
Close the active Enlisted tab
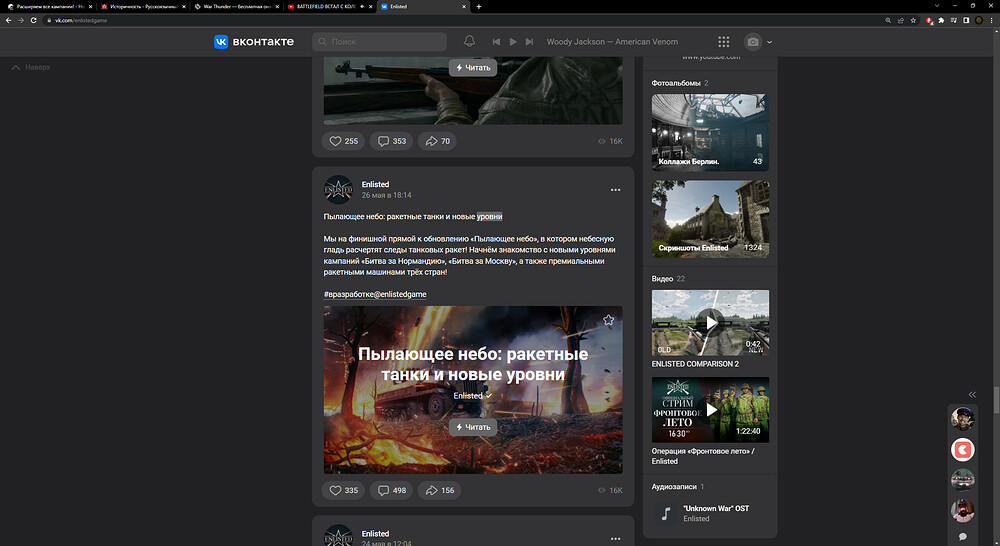pos(464,6)
